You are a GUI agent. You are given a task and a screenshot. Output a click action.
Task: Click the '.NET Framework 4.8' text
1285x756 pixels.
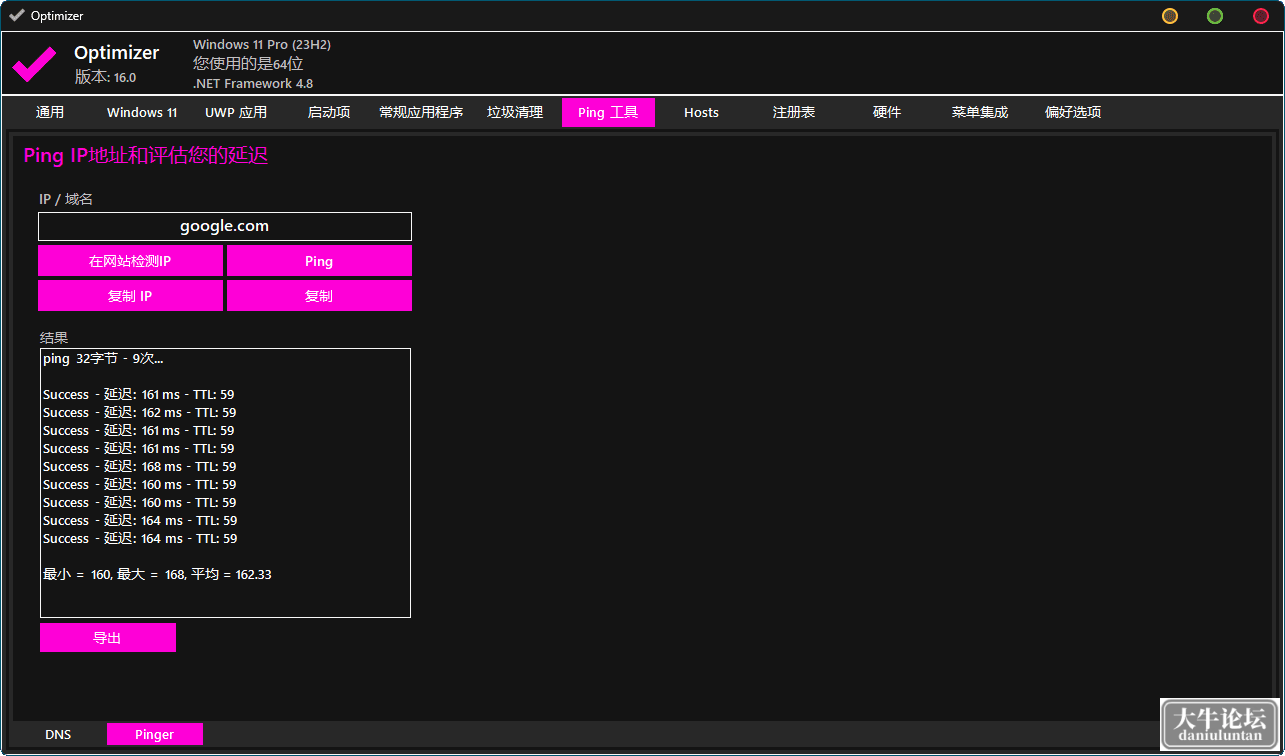pos(253,84)
